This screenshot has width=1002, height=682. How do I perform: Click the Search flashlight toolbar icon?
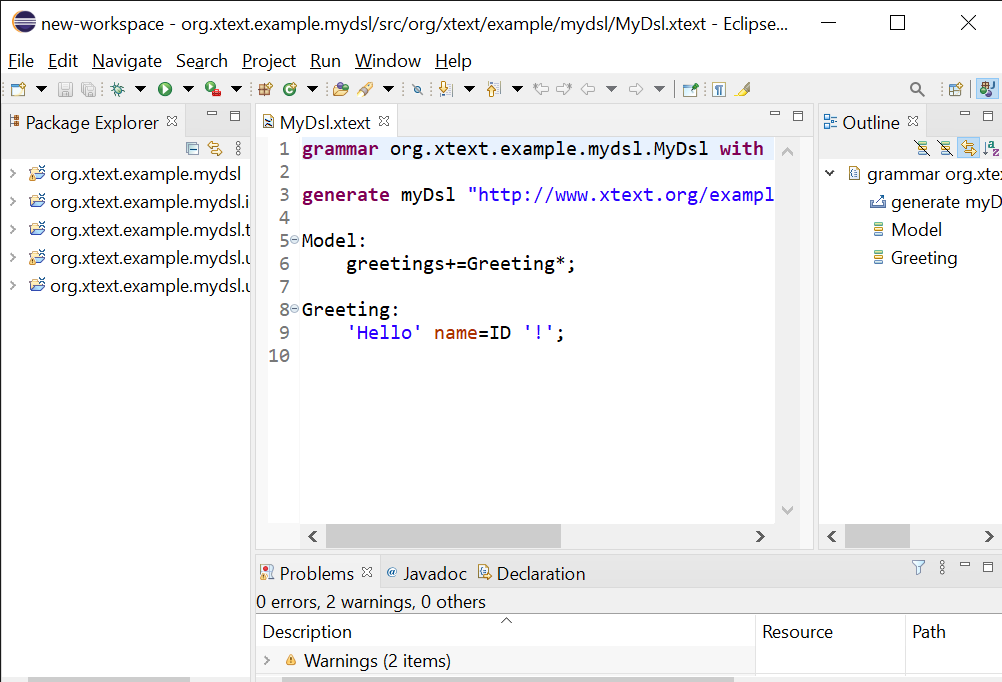[x=365, y=89]
